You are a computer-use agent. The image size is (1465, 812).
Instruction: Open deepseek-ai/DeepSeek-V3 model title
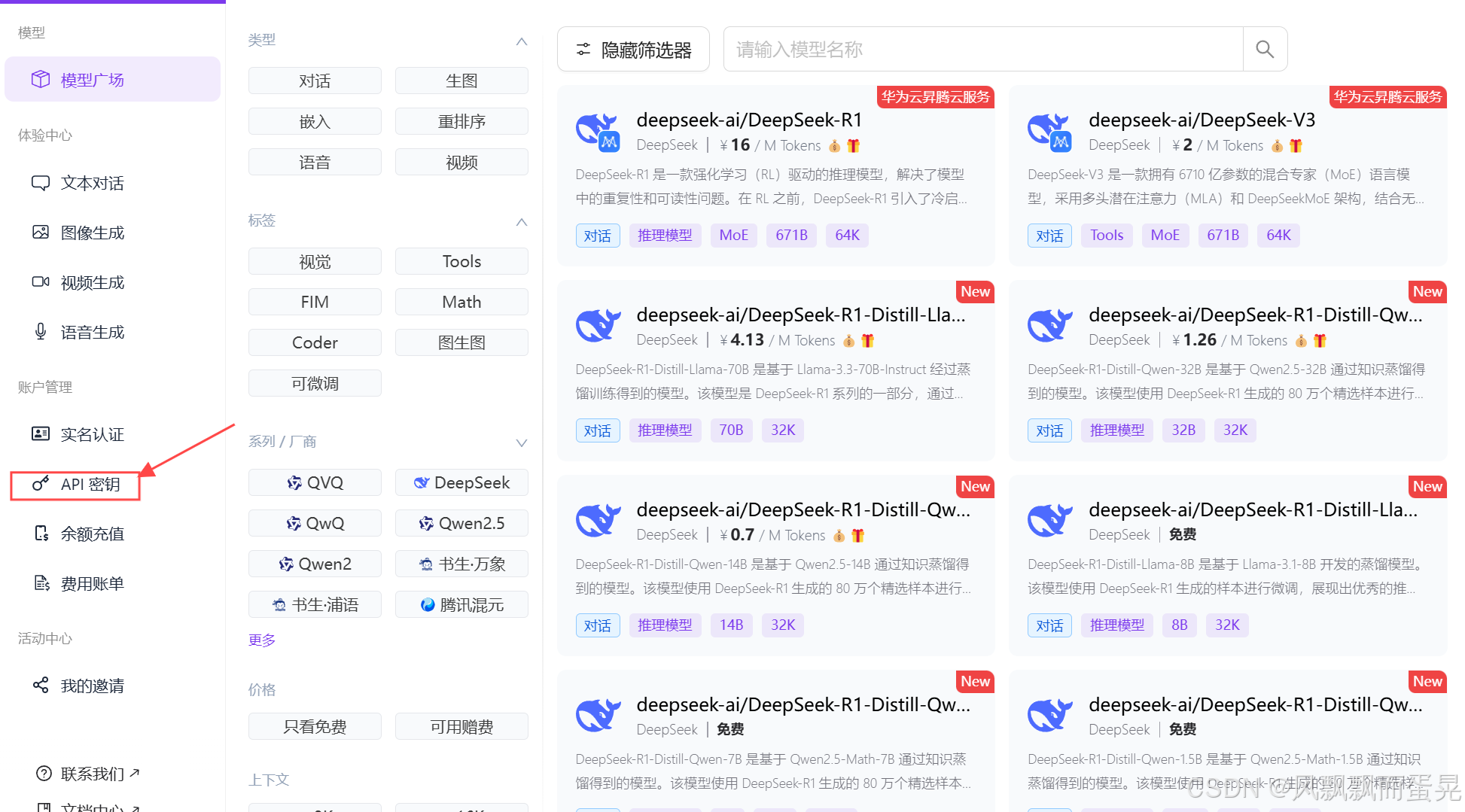[x=1202, y=120]
